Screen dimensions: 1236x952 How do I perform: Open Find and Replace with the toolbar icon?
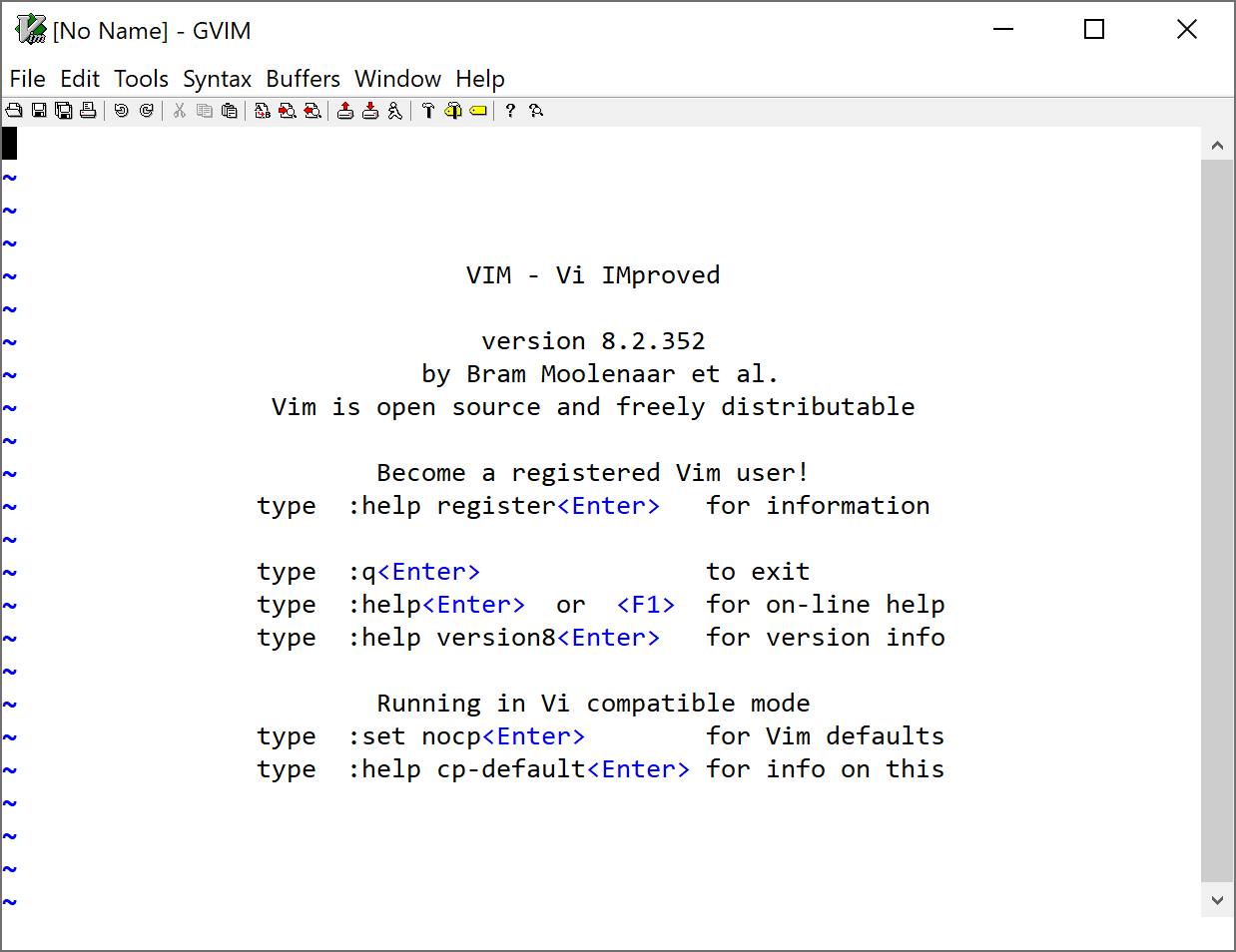coord(262,110)
